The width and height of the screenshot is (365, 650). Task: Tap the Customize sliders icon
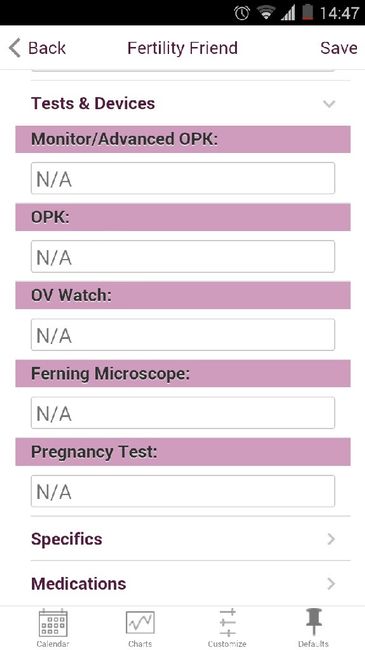tap(227, 623)
